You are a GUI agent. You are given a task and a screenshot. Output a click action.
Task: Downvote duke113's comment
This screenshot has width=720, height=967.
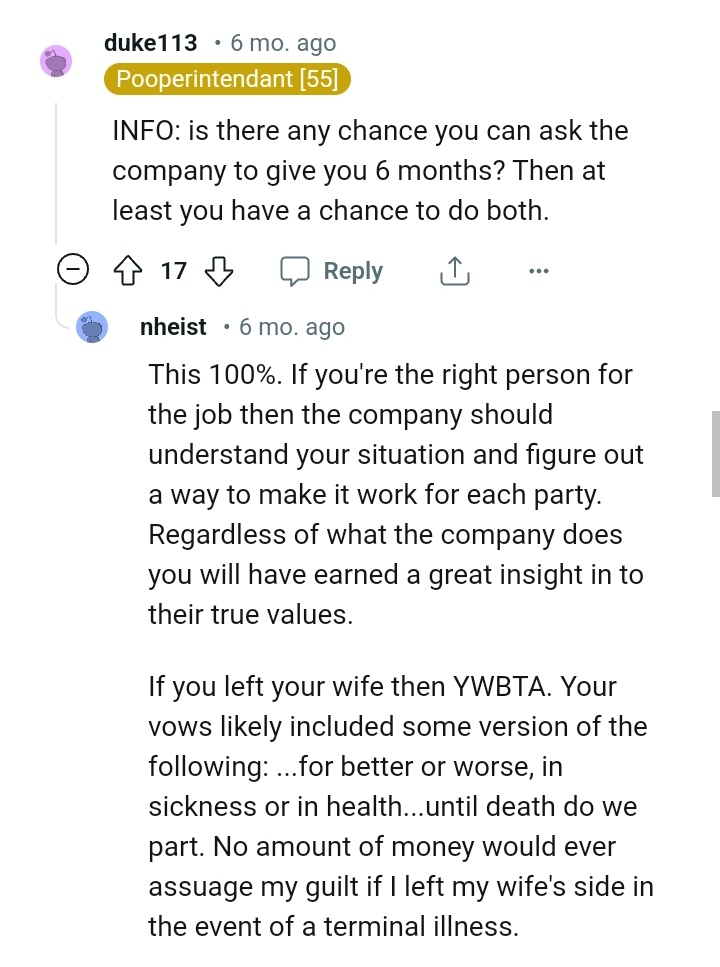(218, 270)
